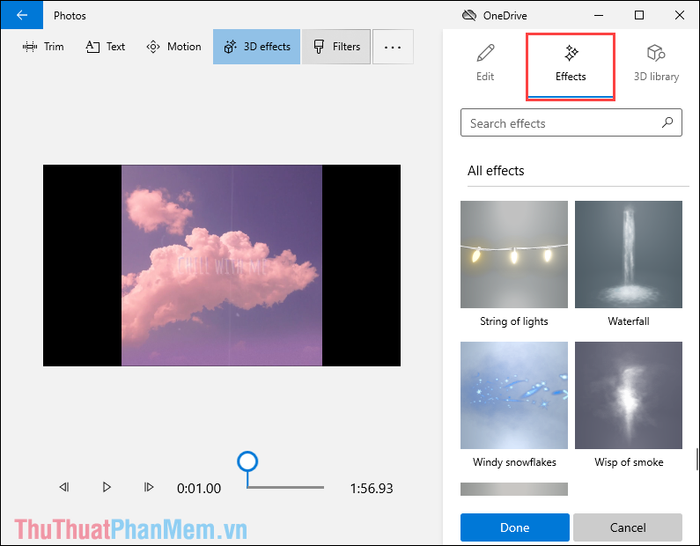Click the total duration 1:56.93

pyautogui.click(x=371, y=488)
